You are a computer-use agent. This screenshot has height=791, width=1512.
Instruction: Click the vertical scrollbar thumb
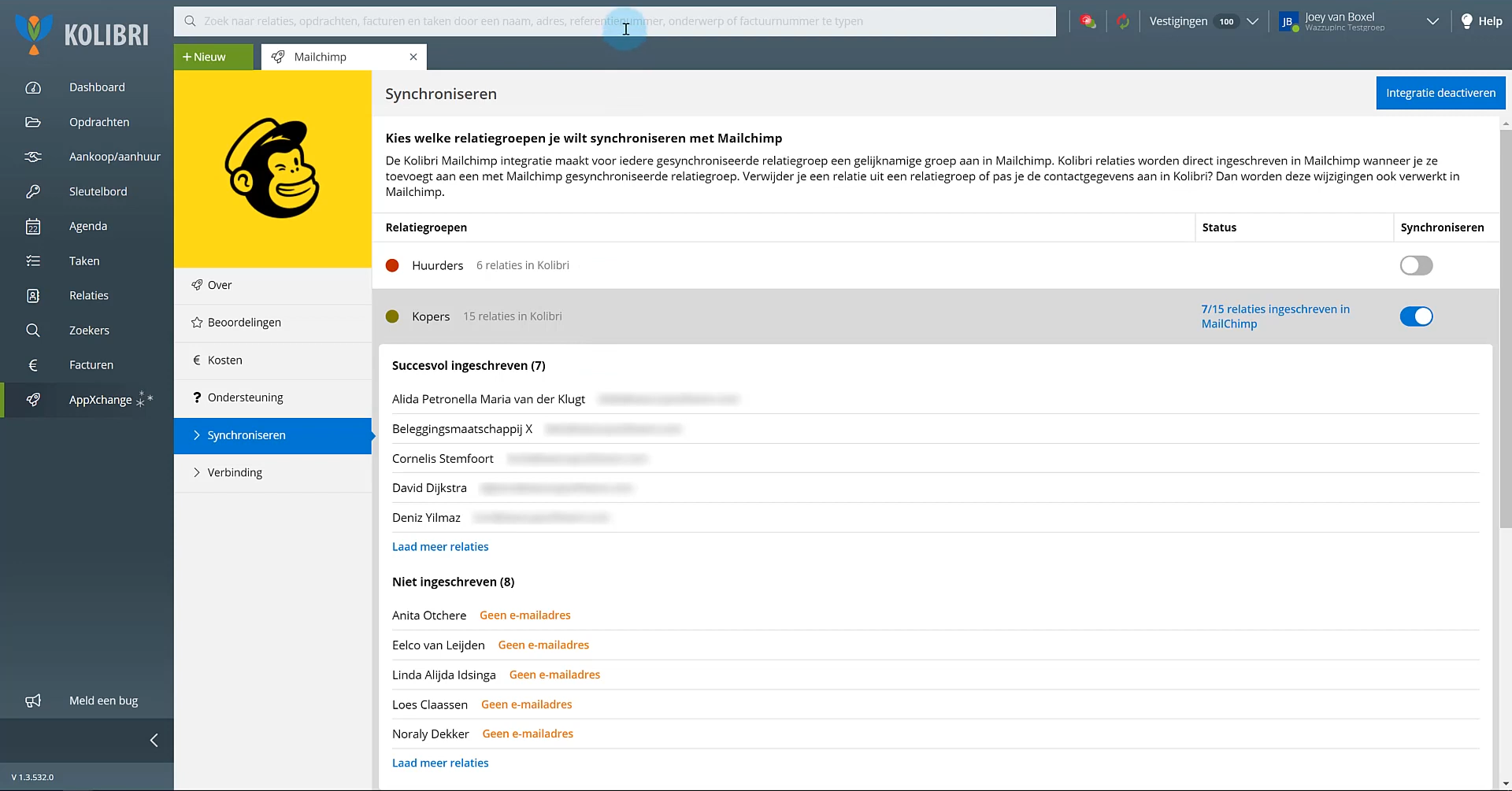tap(1506, 329)
